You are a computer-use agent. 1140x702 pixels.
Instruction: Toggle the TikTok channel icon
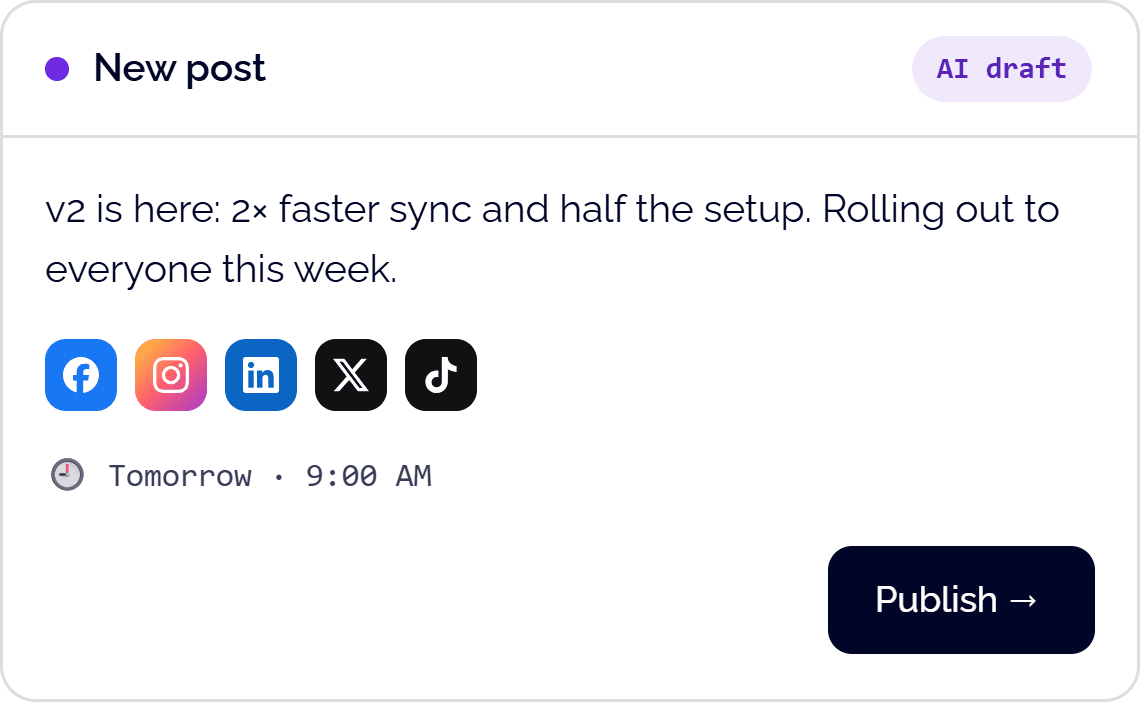441,375
